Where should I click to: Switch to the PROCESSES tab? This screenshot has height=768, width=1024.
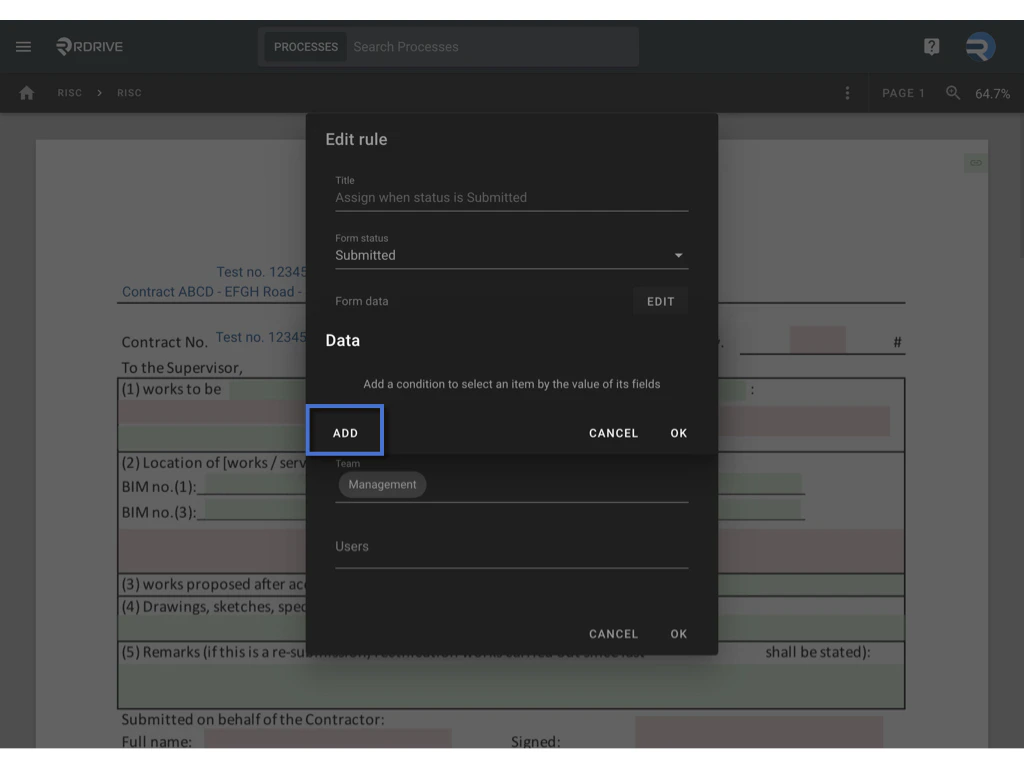(305, 46)
